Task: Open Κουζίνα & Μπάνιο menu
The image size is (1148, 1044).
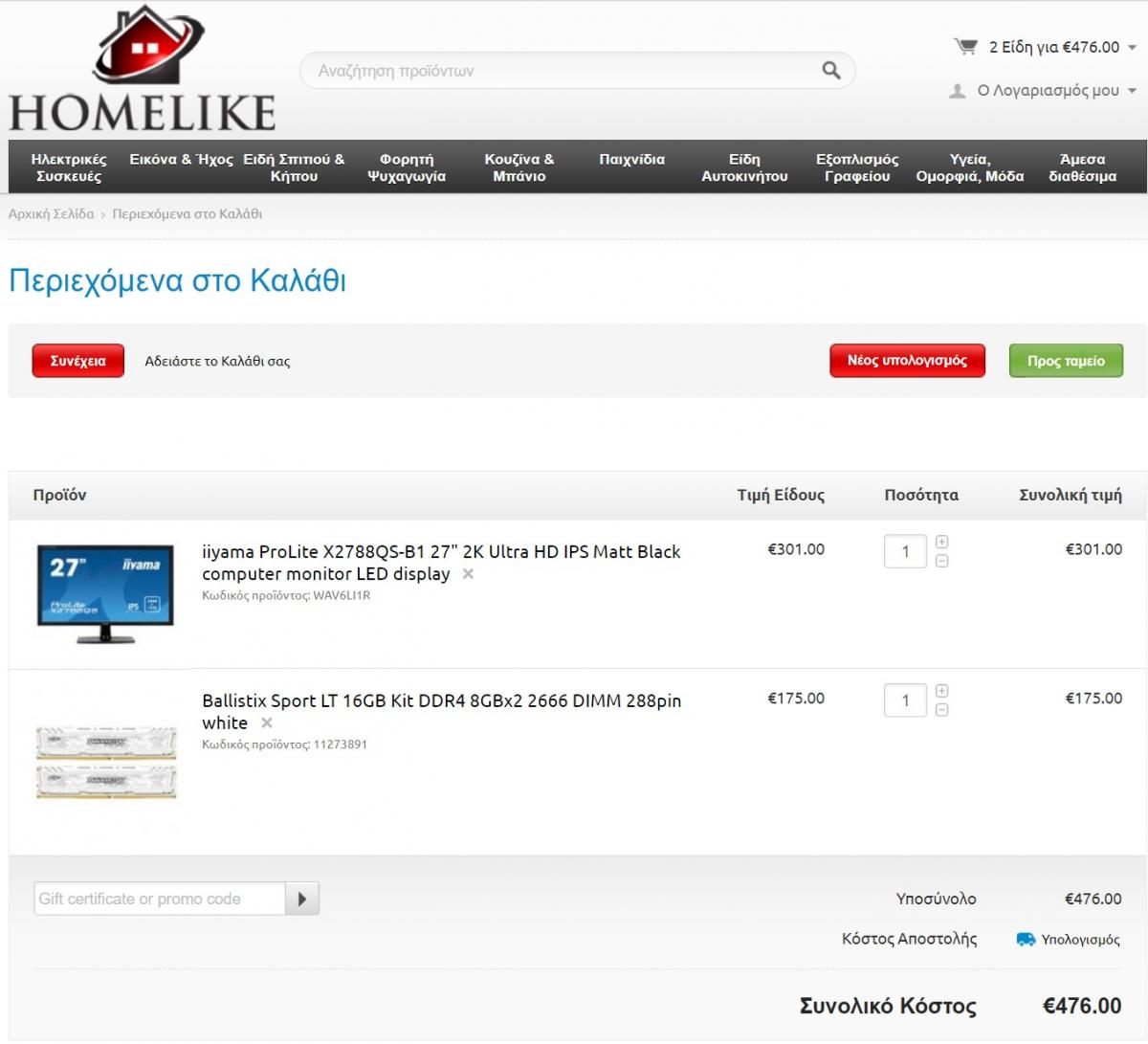Action: click(x=519, y=167)
